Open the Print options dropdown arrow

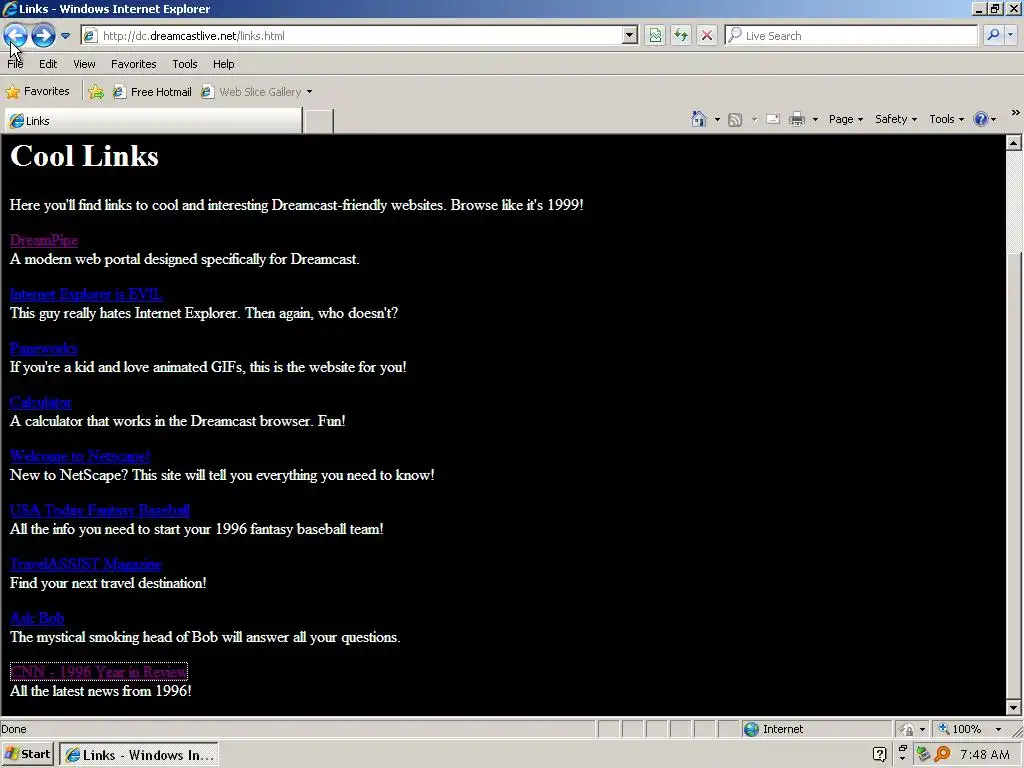[x=815, y=120]
